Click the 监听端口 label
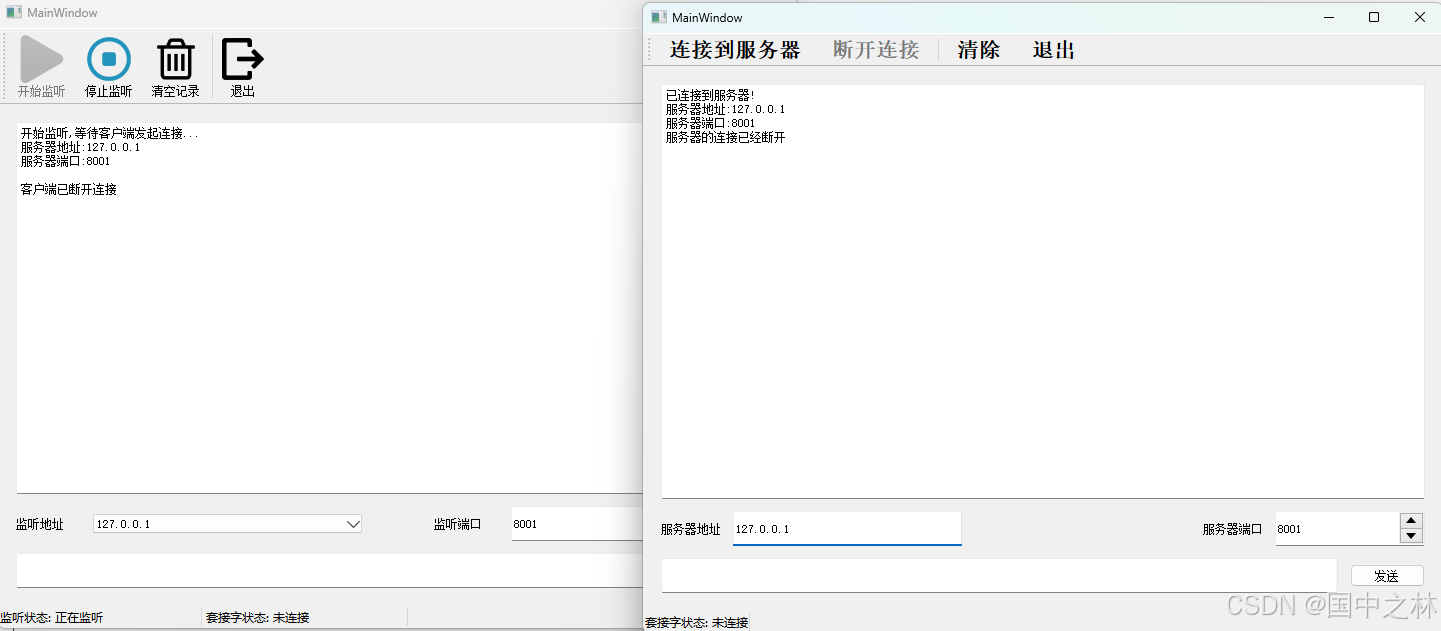The height and width of the screenshot is (631, 1441). coord(458,524)
